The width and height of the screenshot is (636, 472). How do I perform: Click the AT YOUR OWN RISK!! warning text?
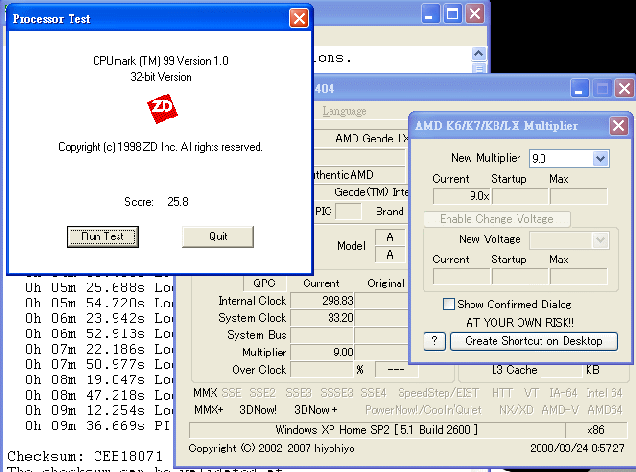(520, 323)
